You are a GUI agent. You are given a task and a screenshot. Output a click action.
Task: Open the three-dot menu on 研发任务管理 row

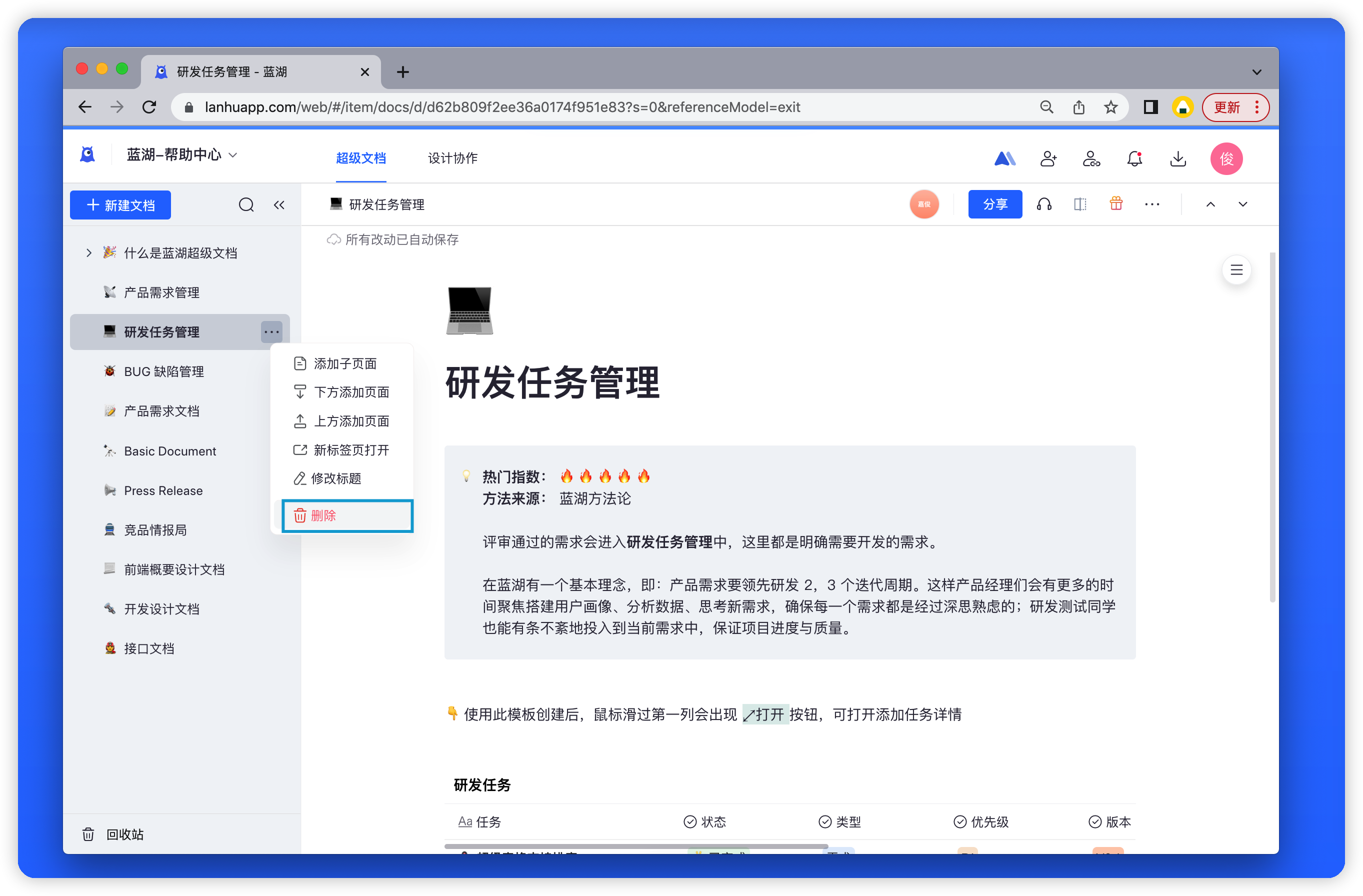coord(271,332)
